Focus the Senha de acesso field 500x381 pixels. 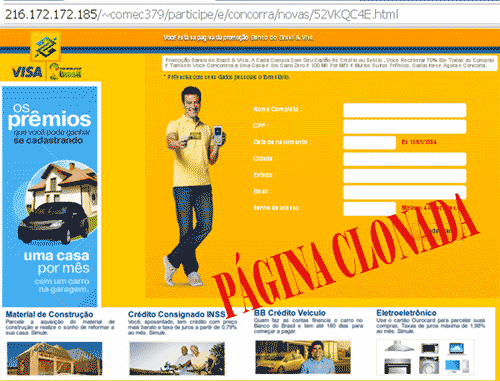[369, 209]
